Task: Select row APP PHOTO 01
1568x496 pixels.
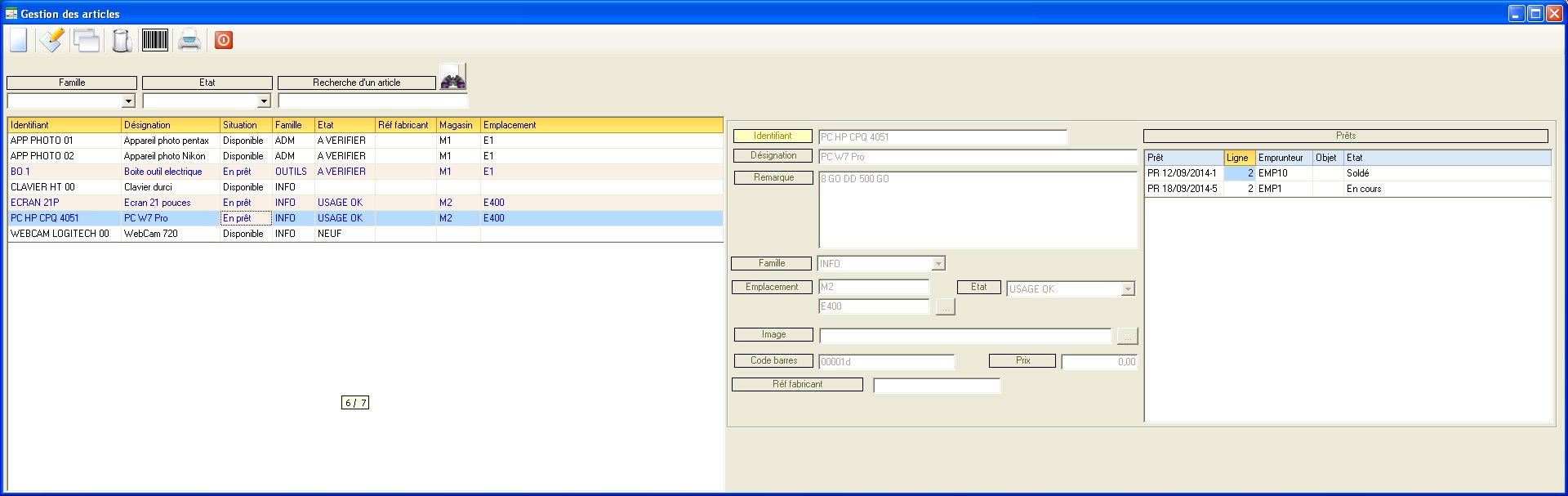Action: click(365, 141)
